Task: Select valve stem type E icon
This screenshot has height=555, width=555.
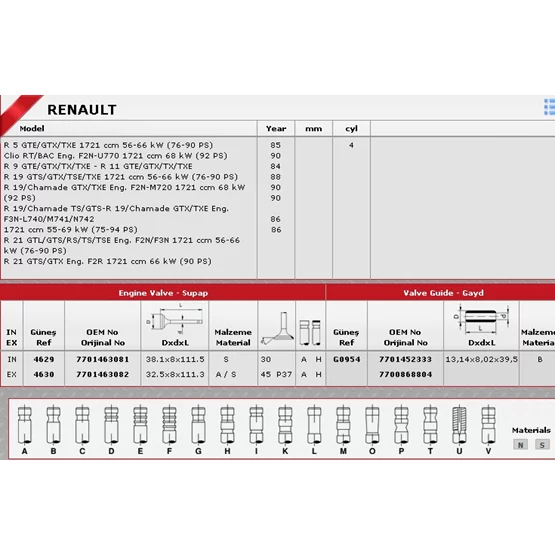Action: [141, 425]
